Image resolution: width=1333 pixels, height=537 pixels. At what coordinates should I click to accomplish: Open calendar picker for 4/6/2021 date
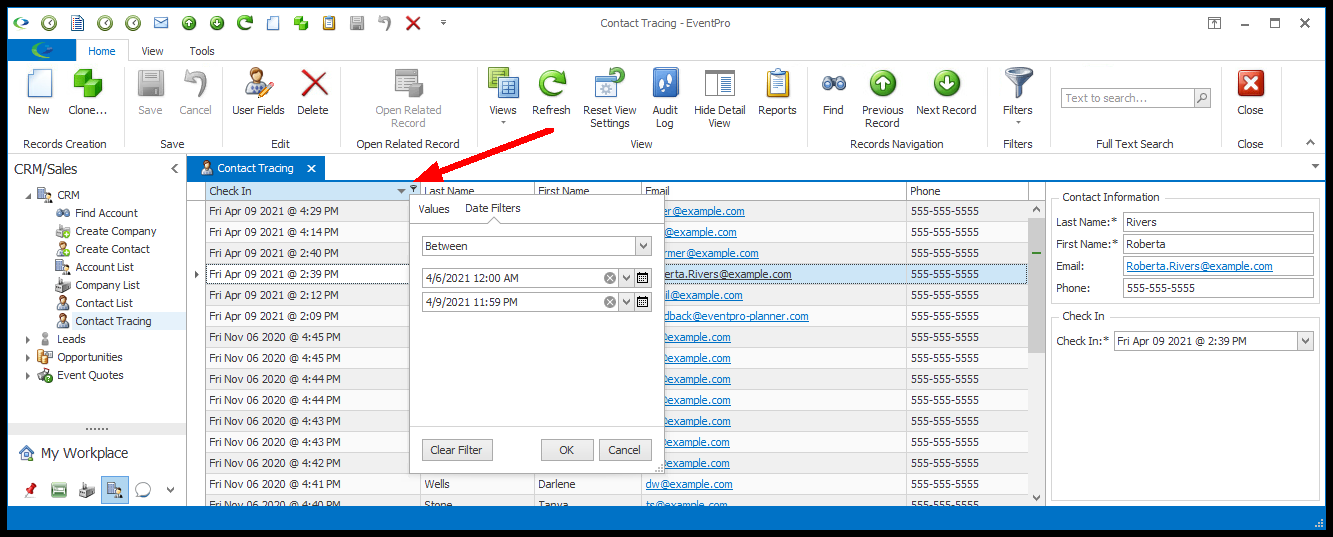pyautogui.click(x=643, y=277)
